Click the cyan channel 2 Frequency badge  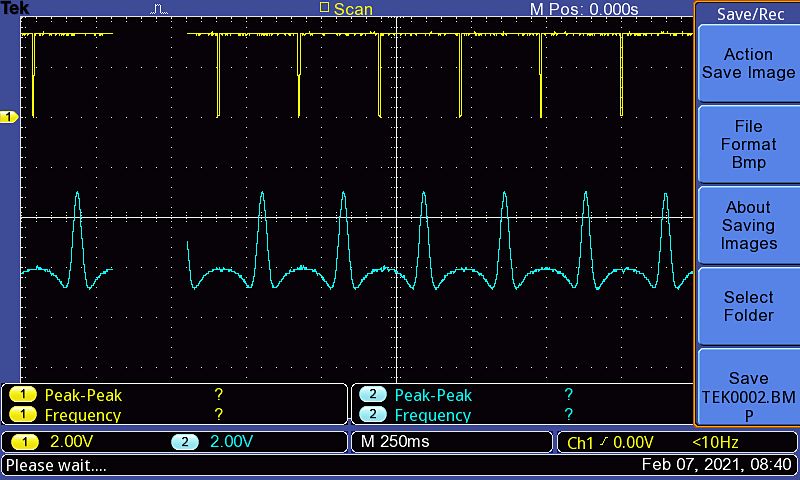click(x=373, y=415)
